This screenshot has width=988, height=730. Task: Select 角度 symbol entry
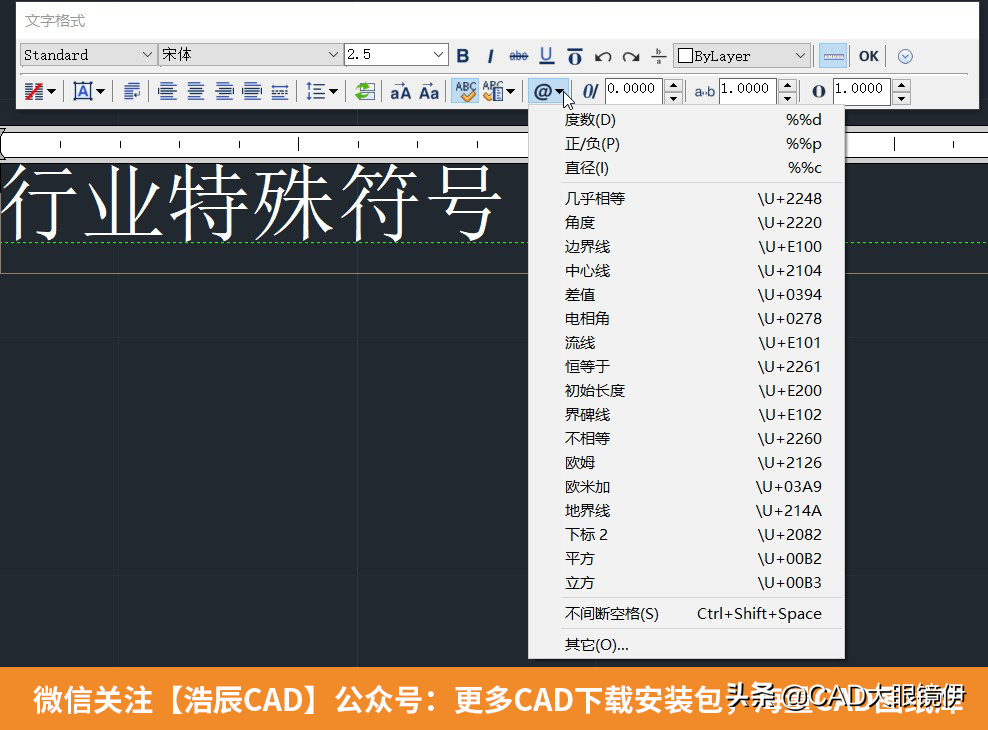[686, 222]
